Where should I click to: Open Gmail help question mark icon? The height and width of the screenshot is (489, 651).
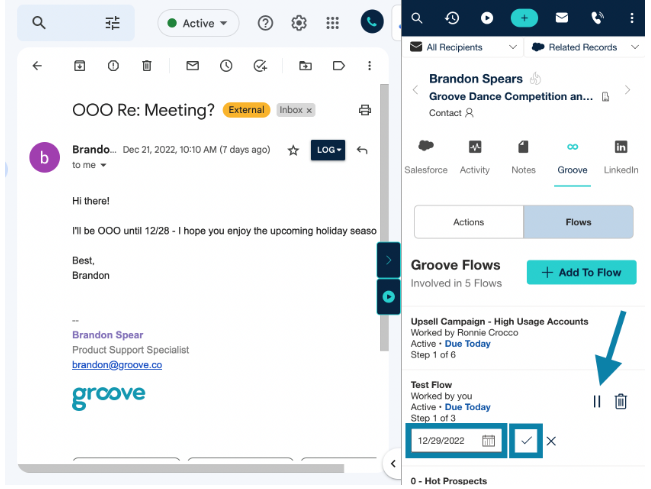265,23
